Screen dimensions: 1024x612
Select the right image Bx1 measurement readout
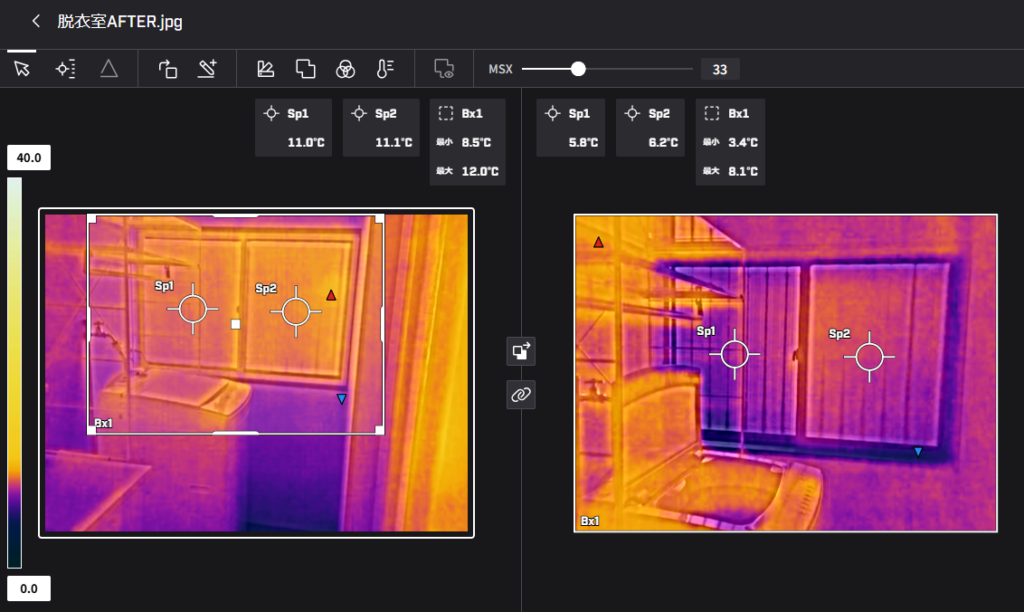click(730, 142)
